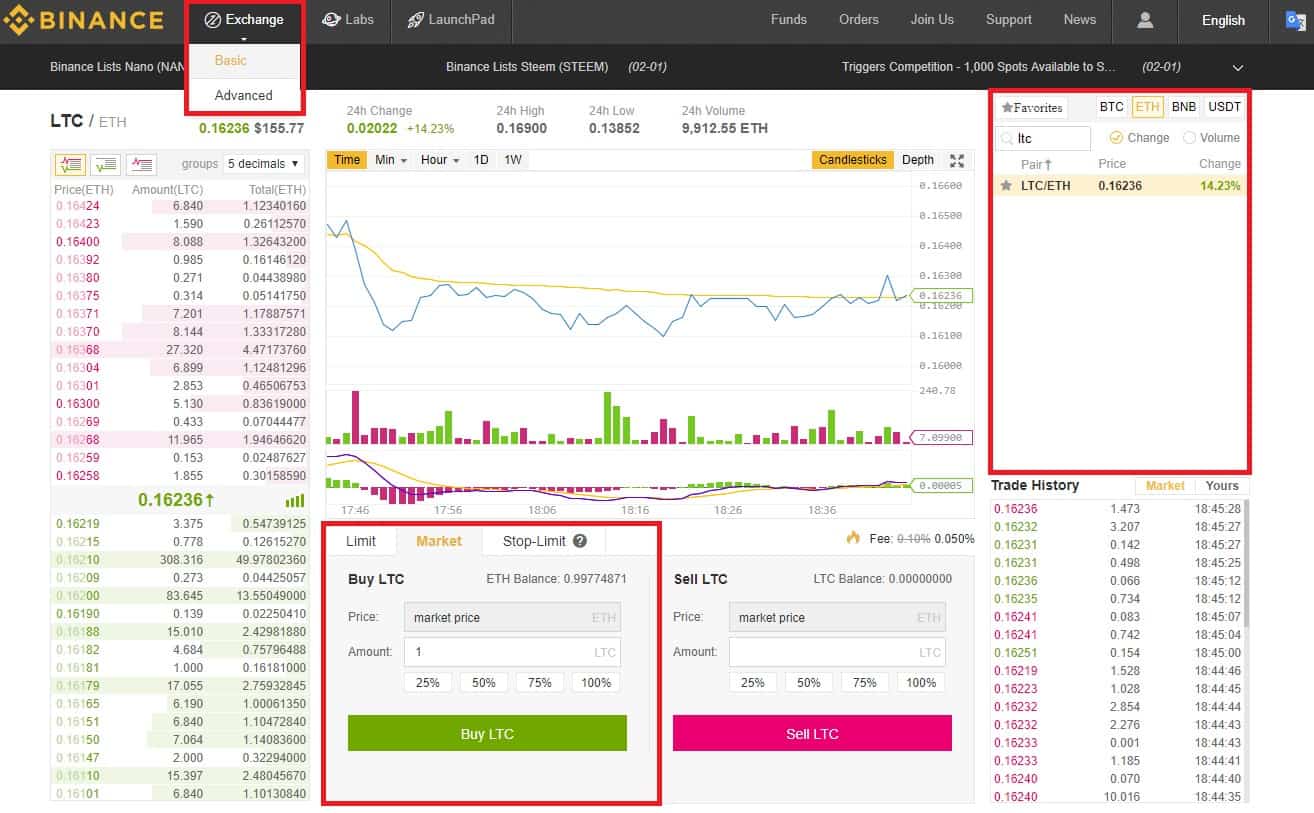This screenshot has height=813, width=1314.
Task: Click the trade history scrollbar
Action: coord(1246,564)
